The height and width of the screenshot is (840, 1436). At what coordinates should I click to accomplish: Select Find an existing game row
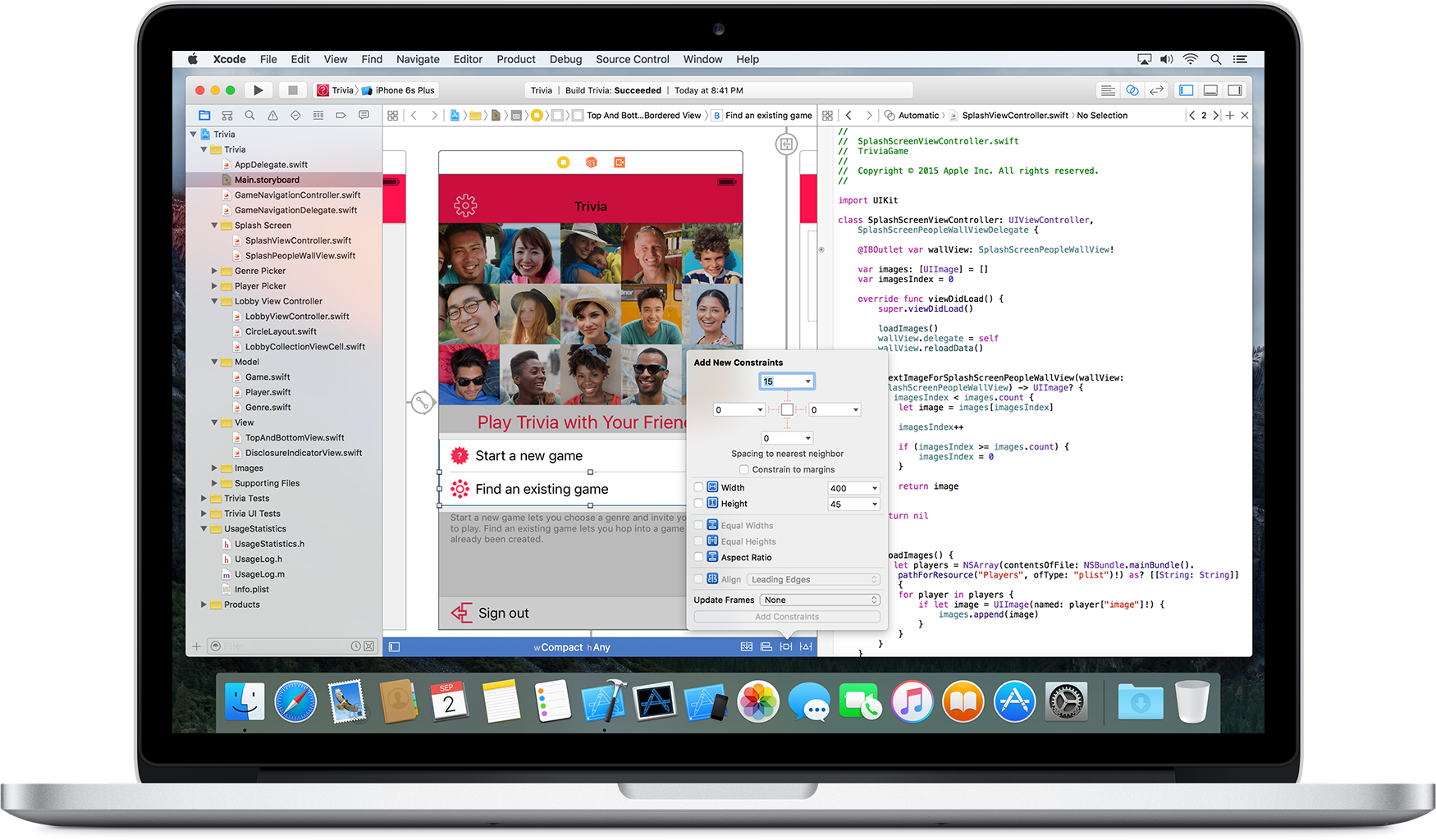coord(563,489)
